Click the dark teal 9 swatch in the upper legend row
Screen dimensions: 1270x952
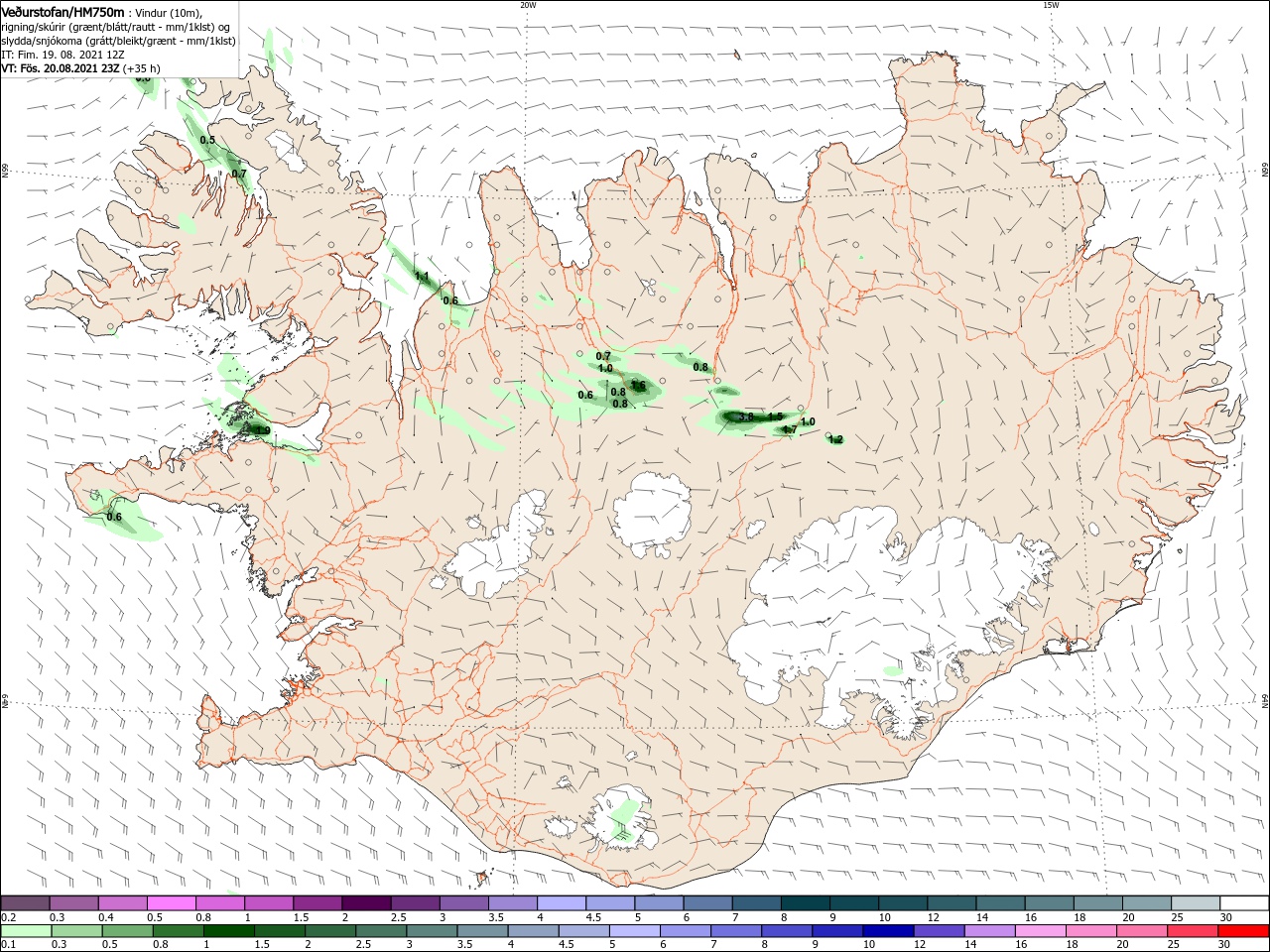pos(852,903)
